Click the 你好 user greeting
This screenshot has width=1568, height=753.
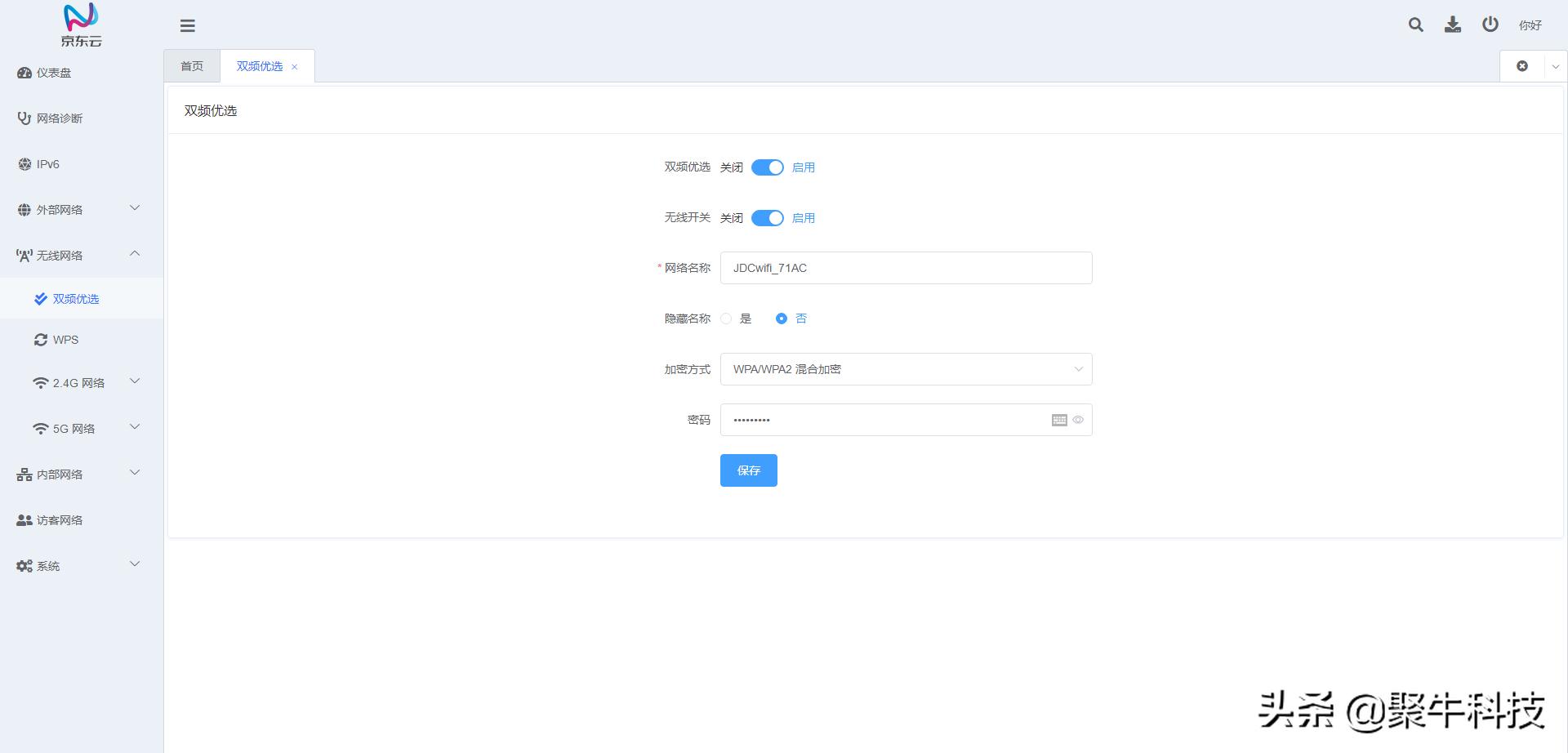pos(1530,25)
